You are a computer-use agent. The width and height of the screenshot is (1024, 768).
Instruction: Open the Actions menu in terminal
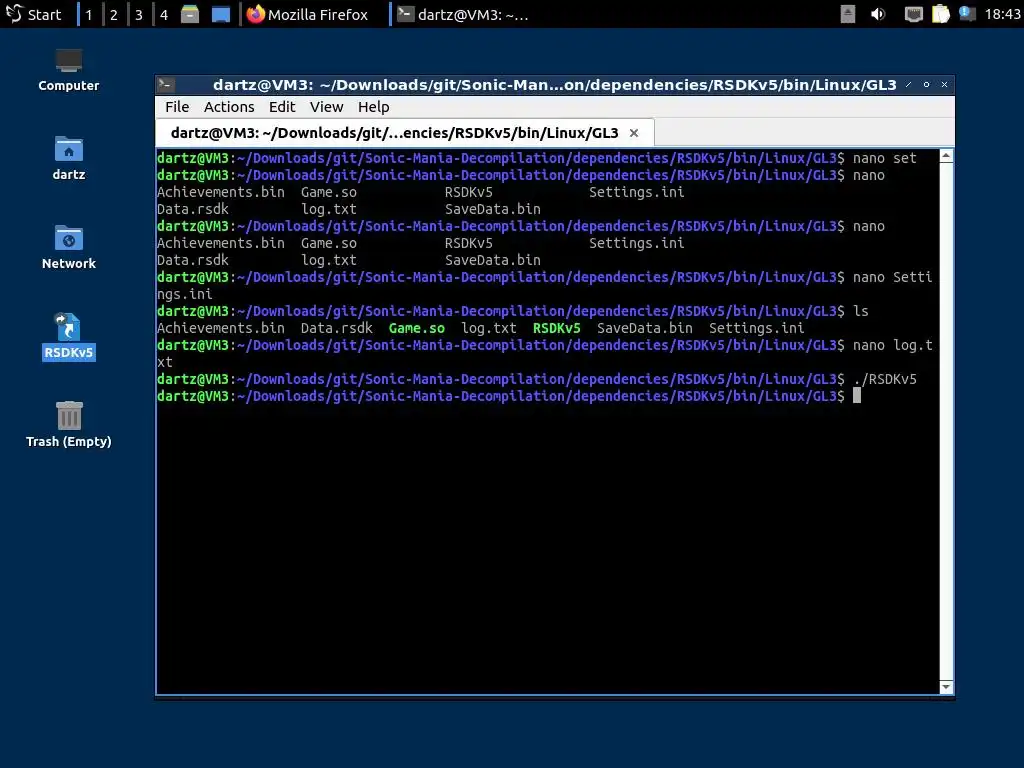coord(229,106)
